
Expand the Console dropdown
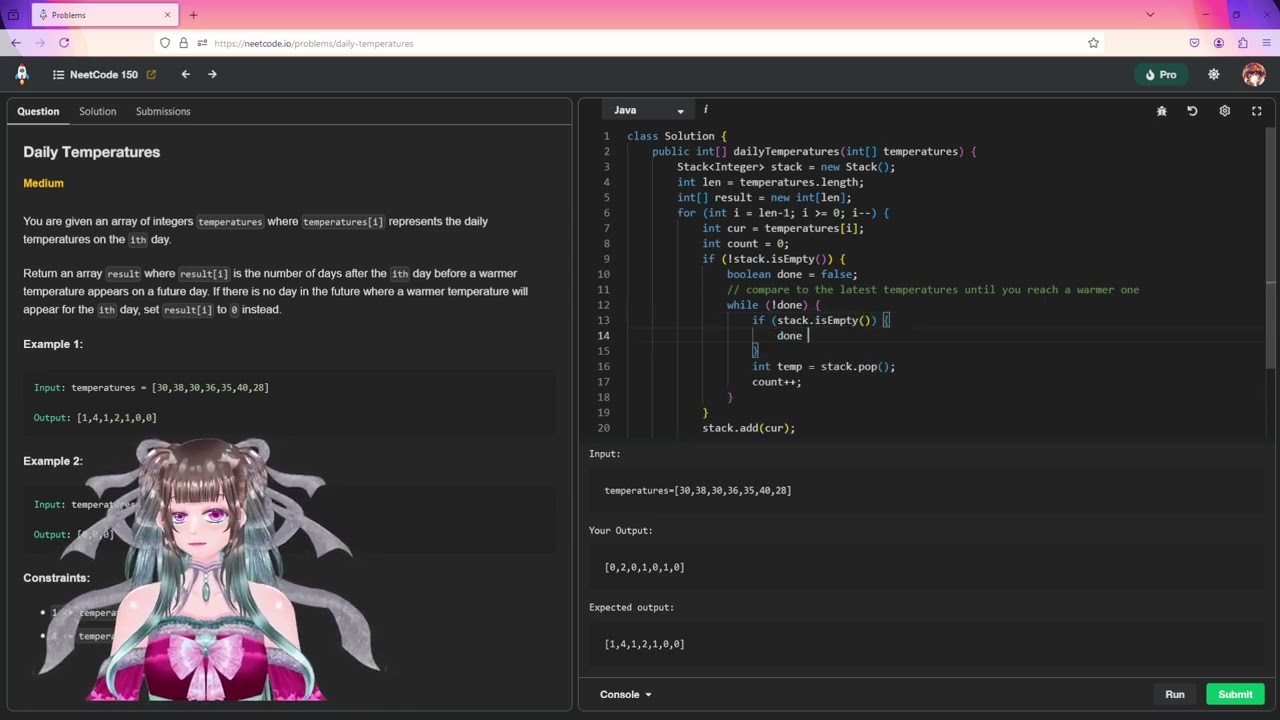click(625, 694)
